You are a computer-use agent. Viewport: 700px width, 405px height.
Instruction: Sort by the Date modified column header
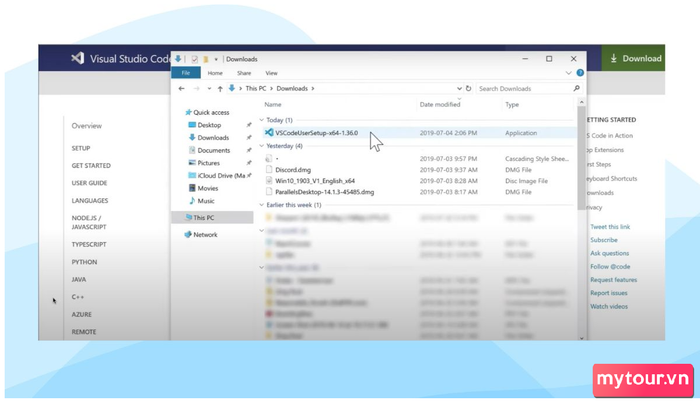coord(440,104)
